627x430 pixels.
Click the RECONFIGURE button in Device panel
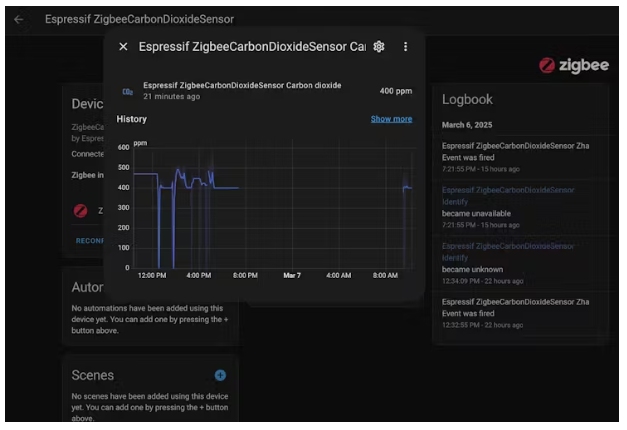point(90,240)
